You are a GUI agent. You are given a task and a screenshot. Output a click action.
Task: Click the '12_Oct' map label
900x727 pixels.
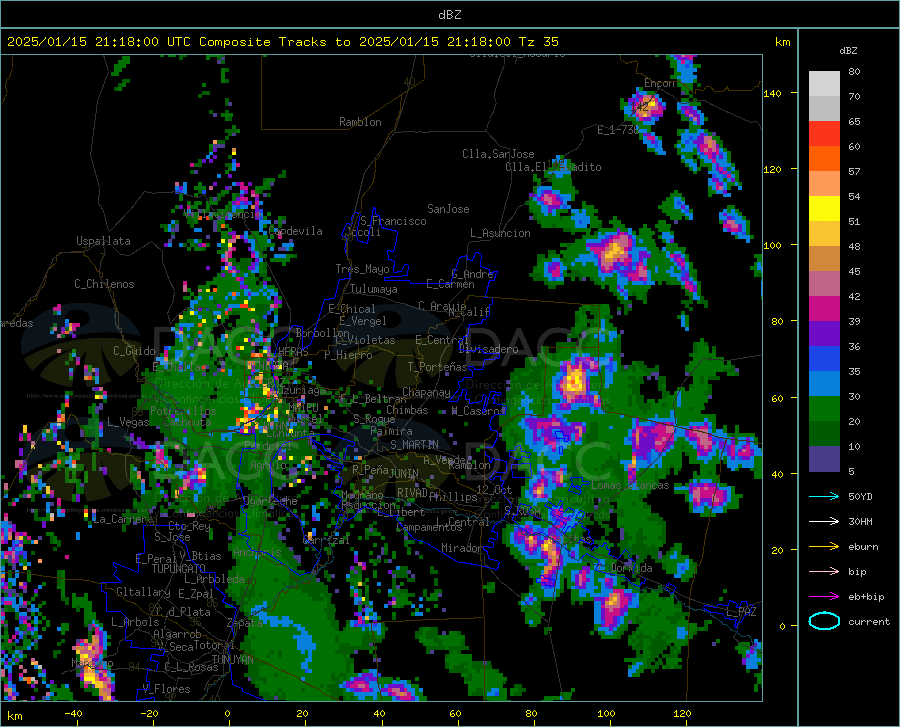tap(494, 489)
